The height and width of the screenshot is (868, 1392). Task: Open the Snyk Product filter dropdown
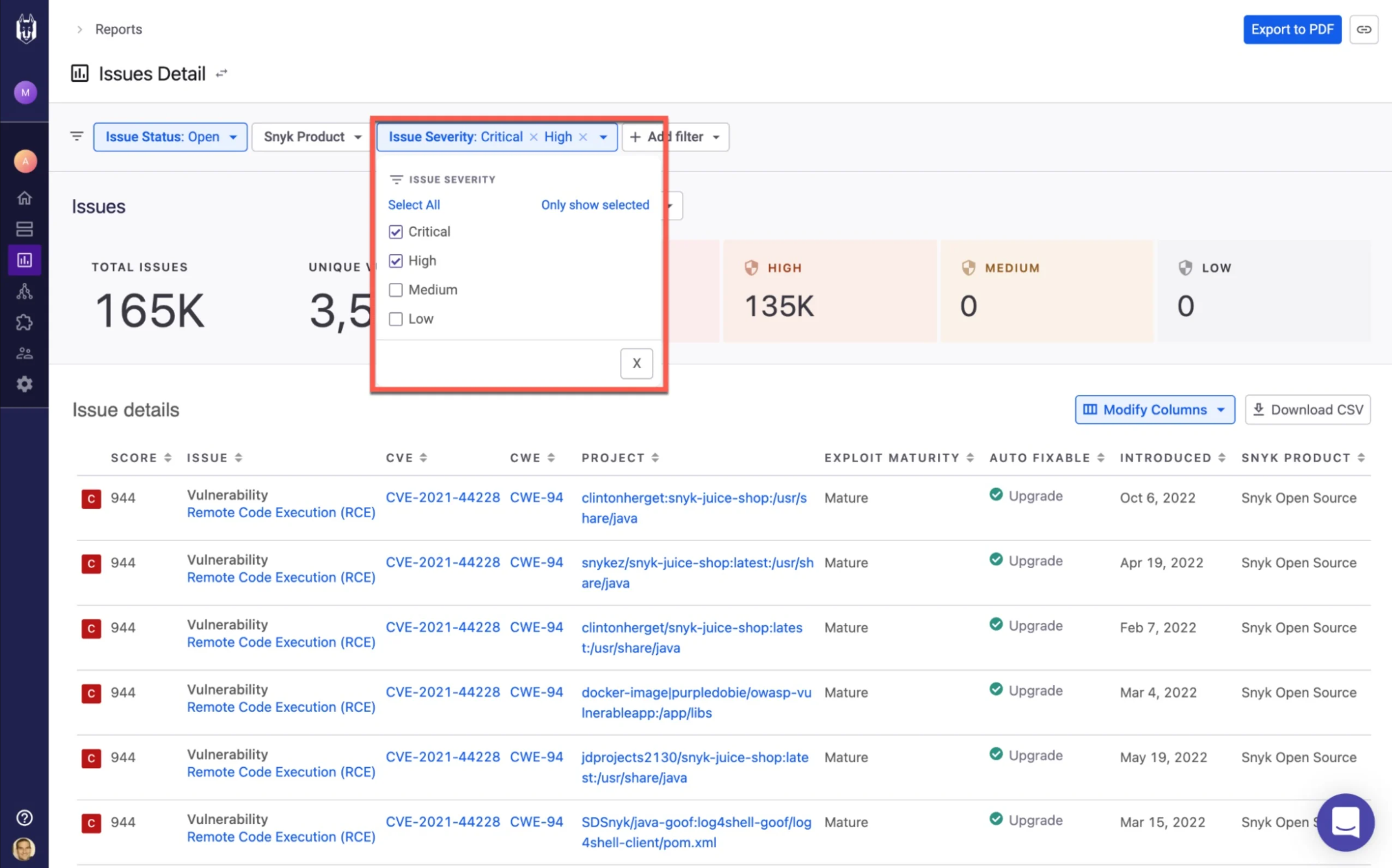pyautogui.click(x=312, y=137)
